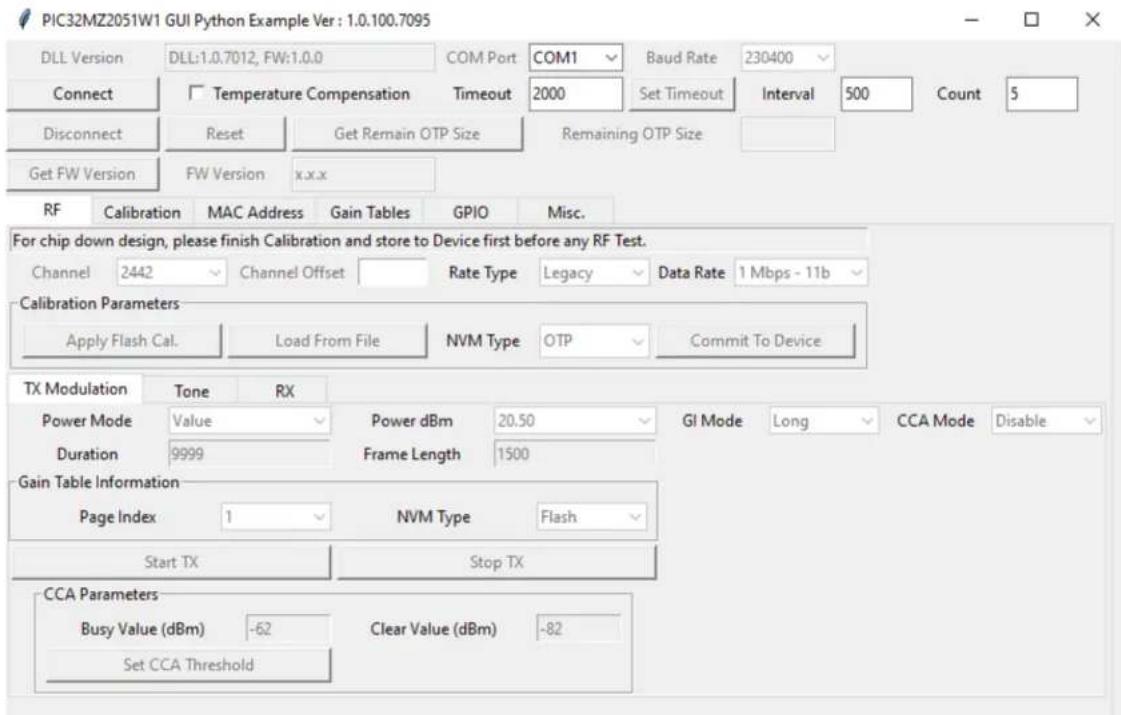
Task: Switch to the GPIO tab
Action: pyautogui.click(x=470, y=212)
